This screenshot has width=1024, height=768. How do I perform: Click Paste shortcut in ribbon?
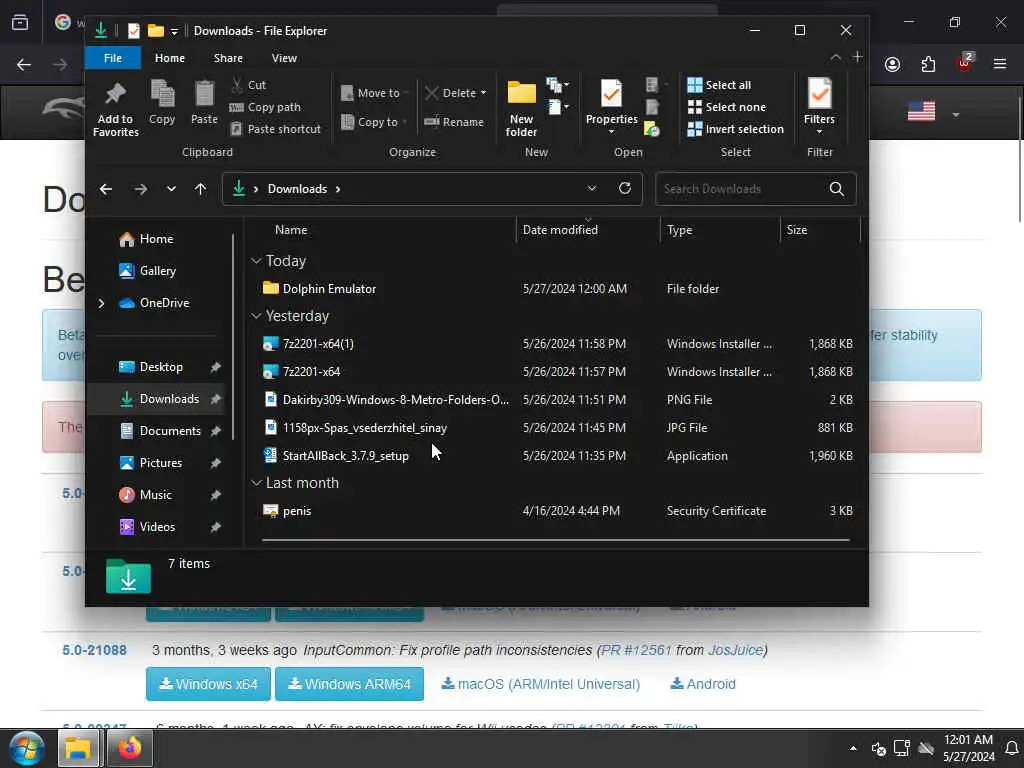(276, 129)
